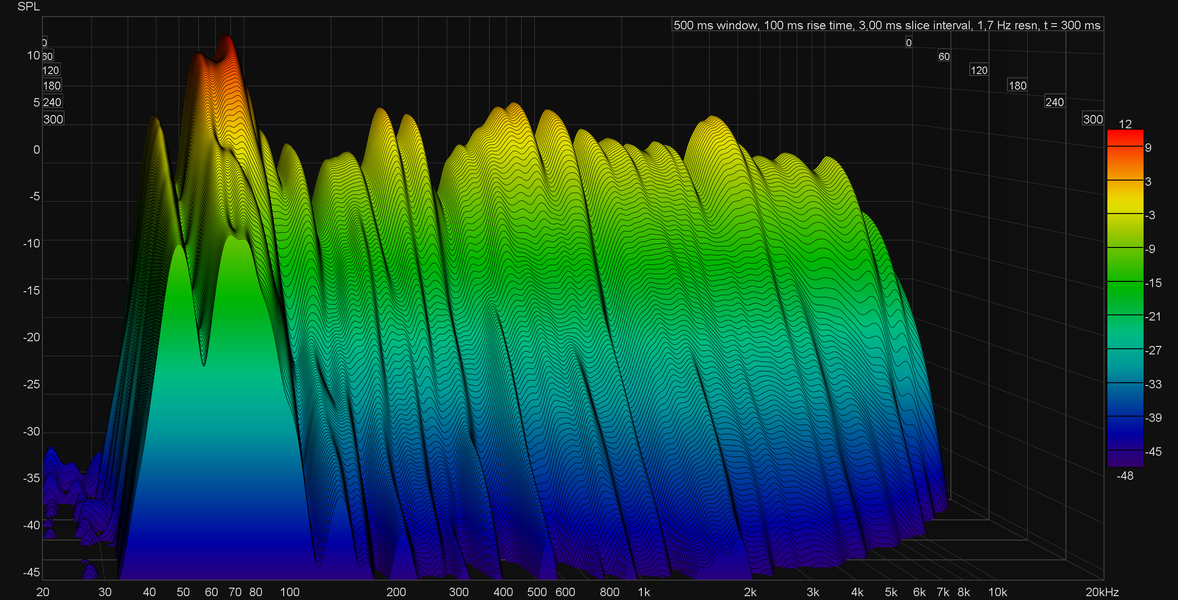The width and height of the screenshot is (1178, 600).
Task: Click the -5 label on SPL axis
Action: click(35, 197)
